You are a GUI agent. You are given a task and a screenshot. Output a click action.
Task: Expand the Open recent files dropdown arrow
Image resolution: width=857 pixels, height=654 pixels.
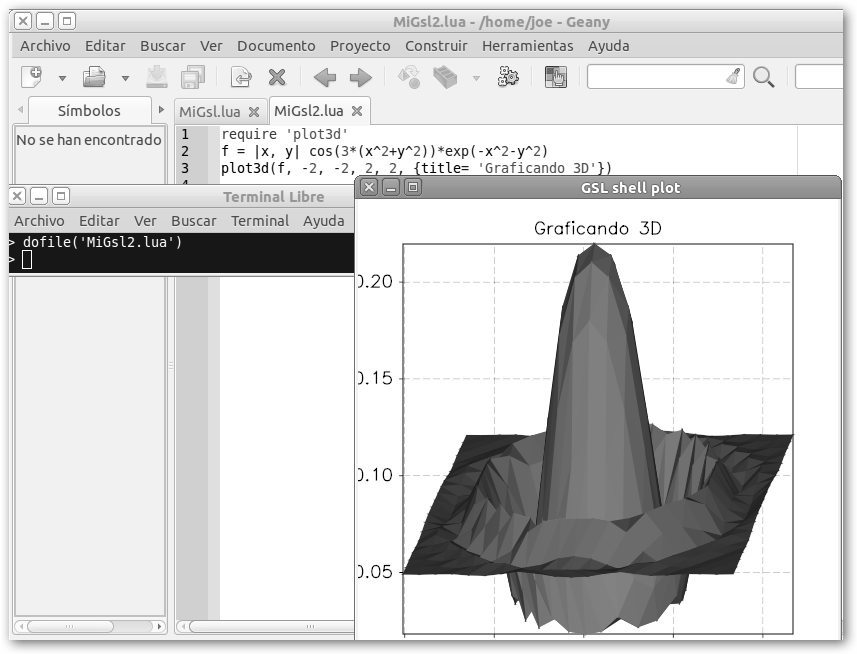pos(125,78)
